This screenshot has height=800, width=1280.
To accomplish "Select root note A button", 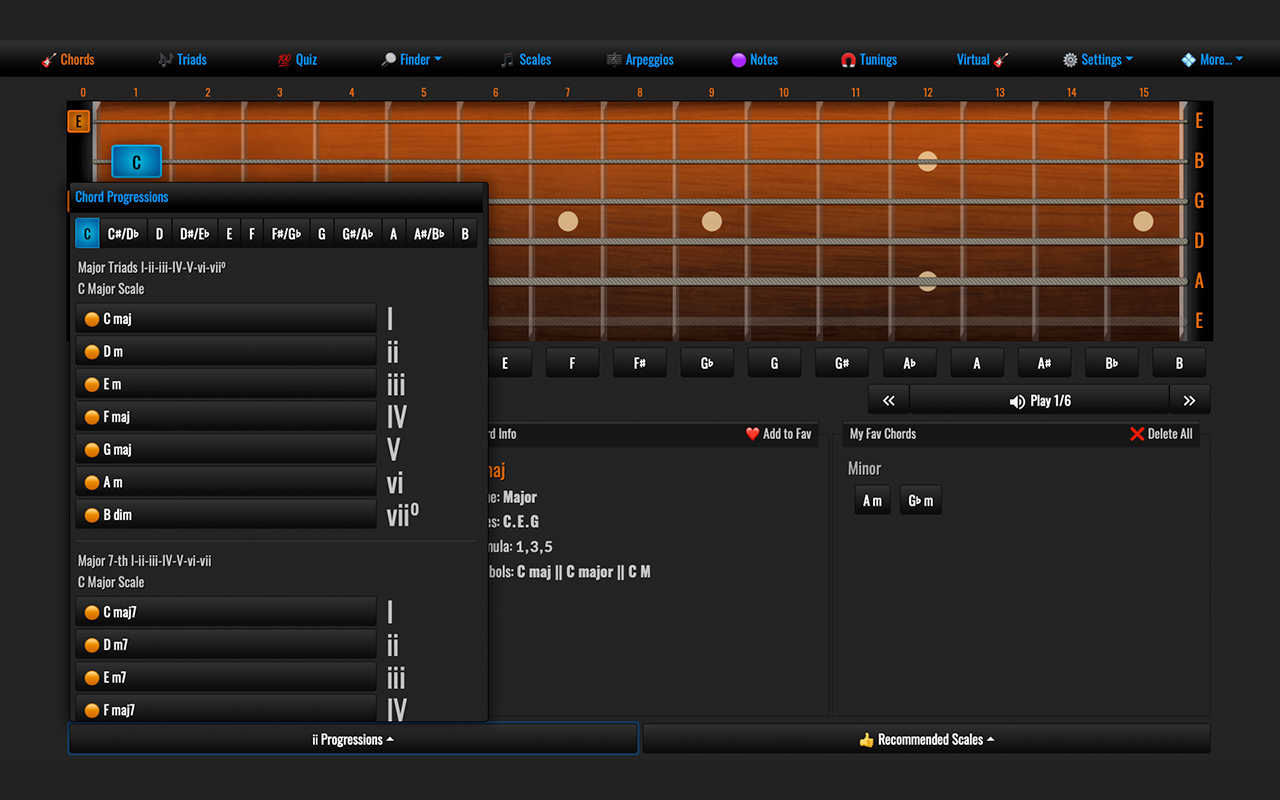I will point(977,363).
